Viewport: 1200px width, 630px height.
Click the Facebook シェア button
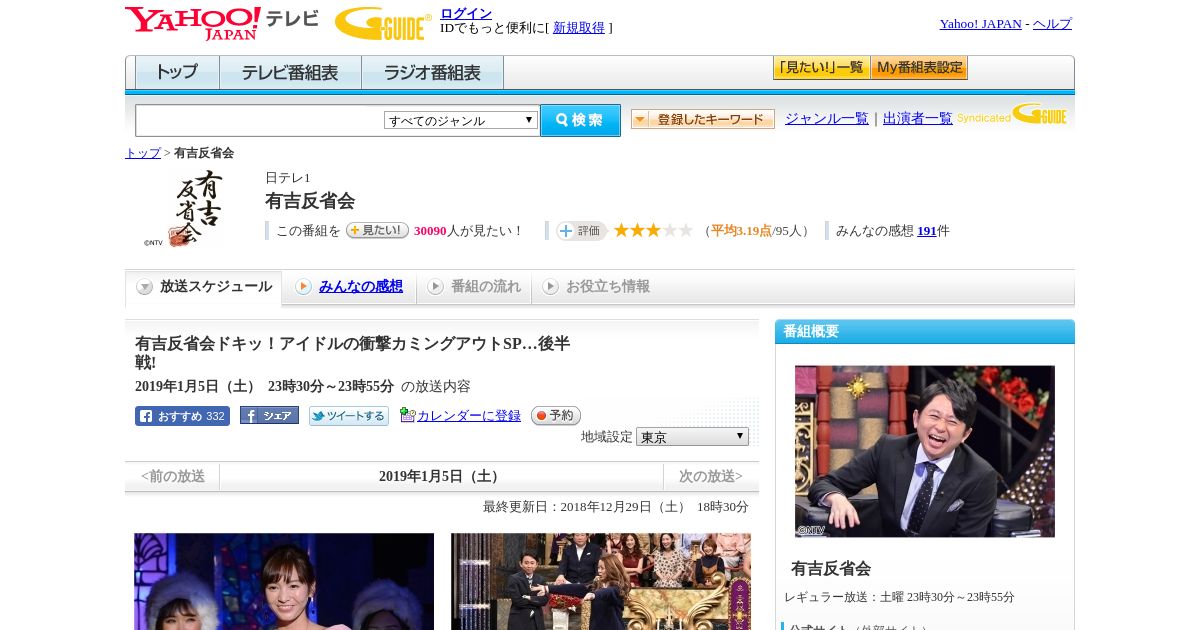tap(269, 415)
